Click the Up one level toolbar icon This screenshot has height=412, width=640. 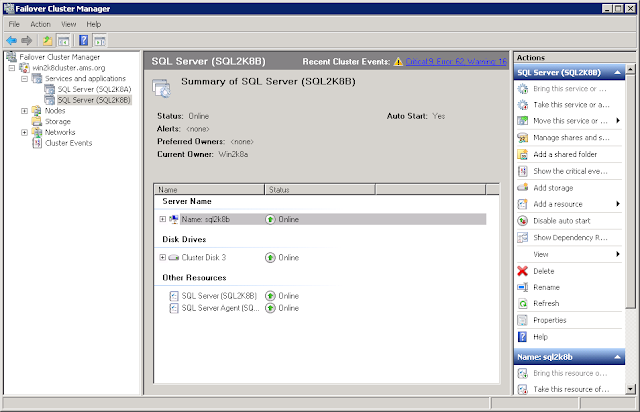(47, 40)
